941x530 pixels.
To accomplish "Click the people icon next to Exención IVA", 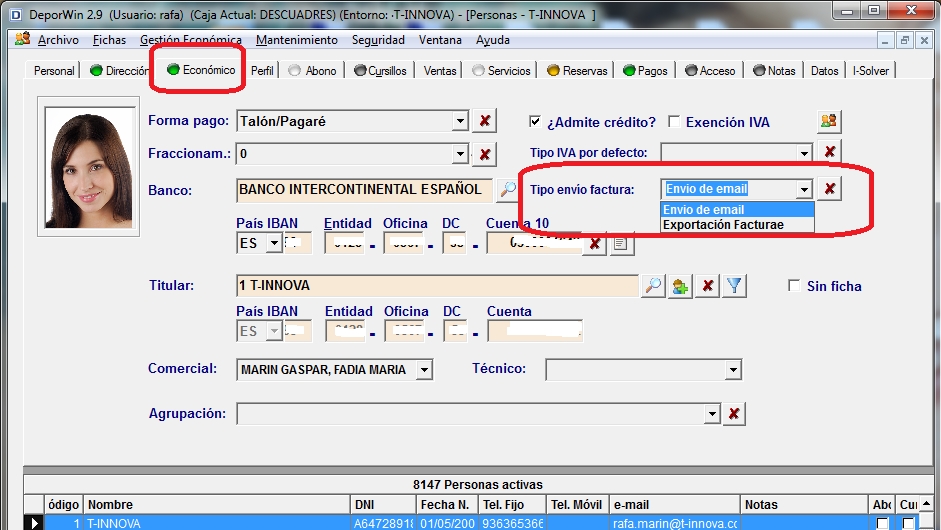I will 829,121.
